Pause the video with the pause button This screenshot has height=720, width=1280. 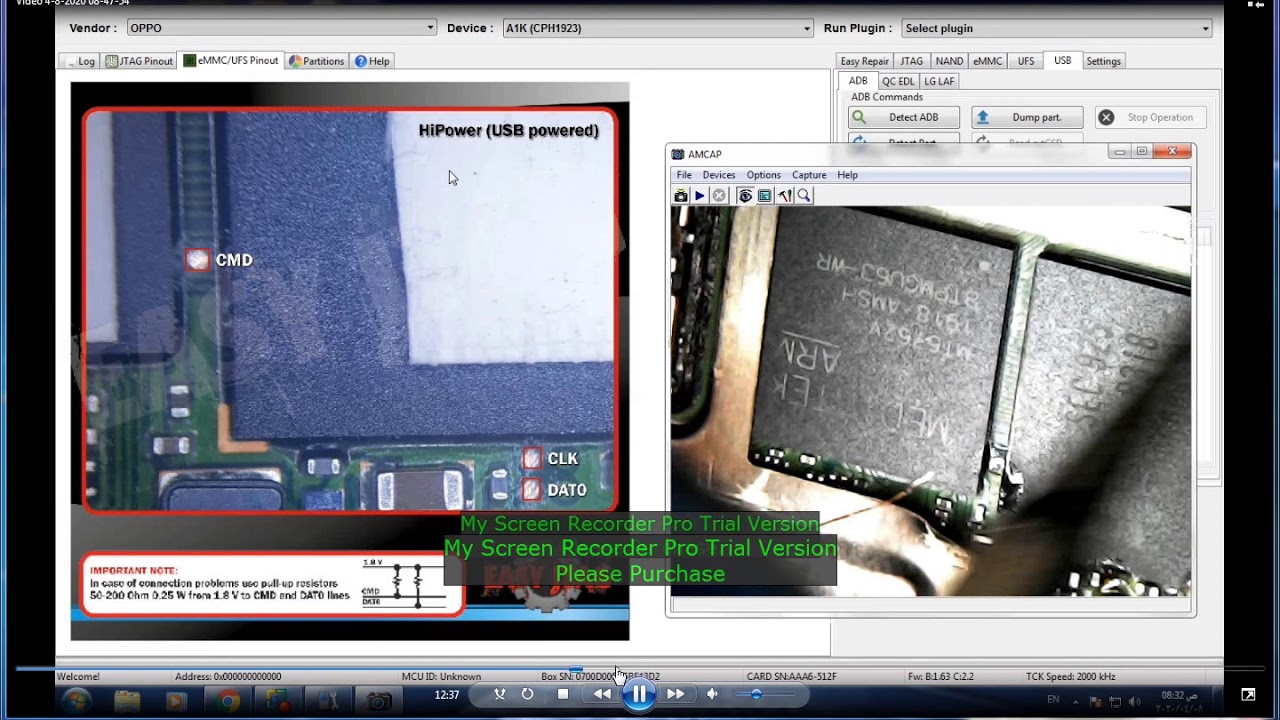(x=639, y=694)
